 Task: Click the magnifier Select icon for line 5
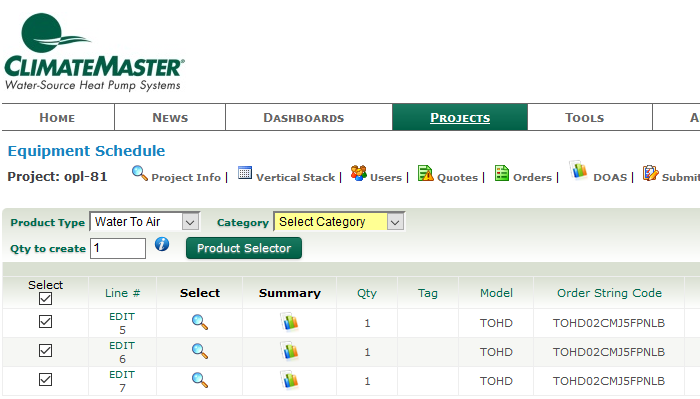(200, 322)
